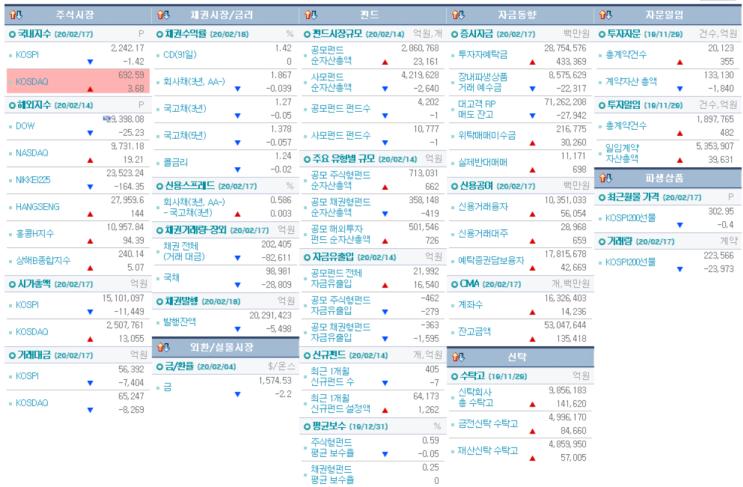The image size is (743, 487).
Task: Open the 금 price link
Action: click(167, 388)
